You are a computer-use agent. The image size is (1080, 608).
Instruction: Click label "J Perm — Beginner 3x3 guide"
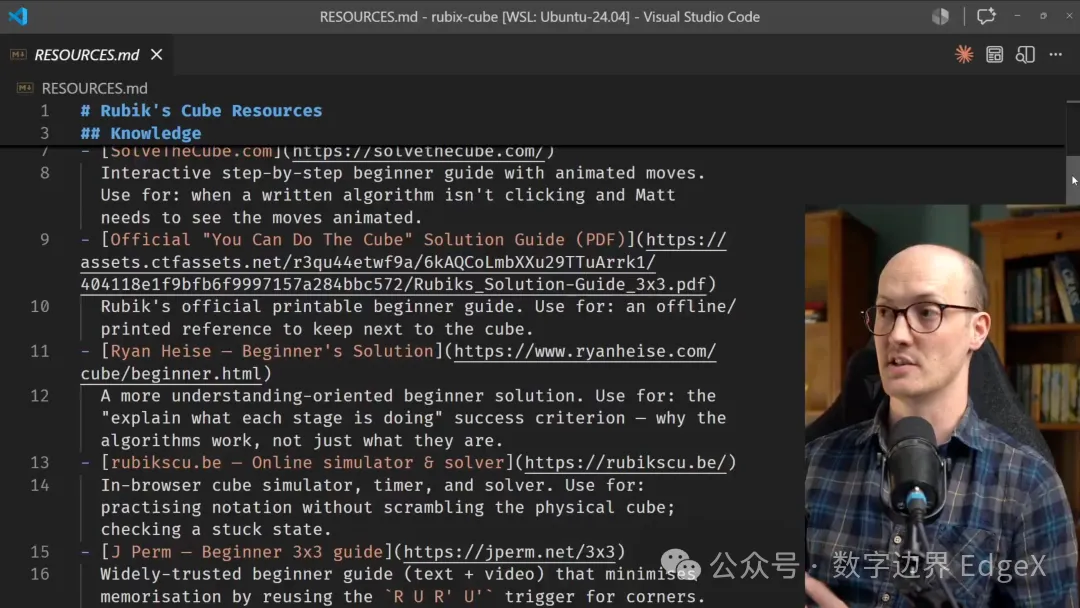coord(247,552)
